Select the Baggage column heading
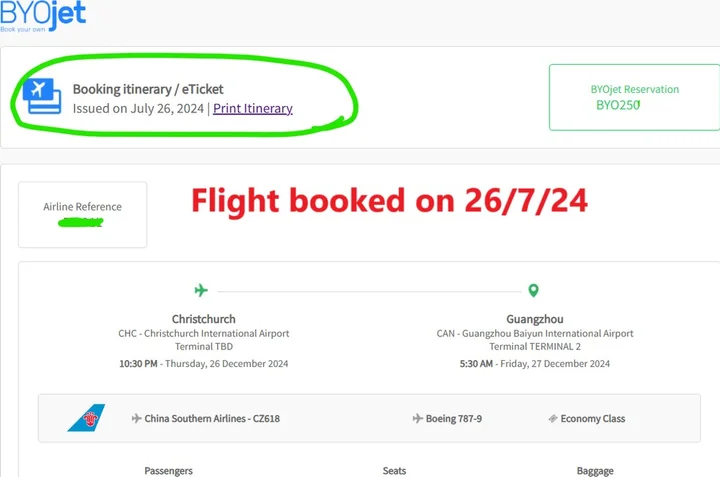This screenshot has width=720, height=477. pyautogui.click(x=595, y=470)
